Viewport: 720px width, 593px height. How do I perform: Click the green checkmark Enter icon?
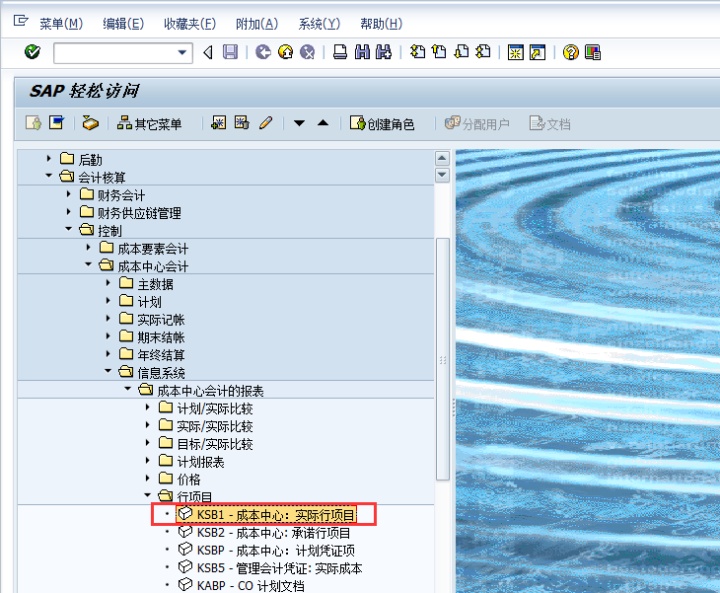tap(32, 52)
